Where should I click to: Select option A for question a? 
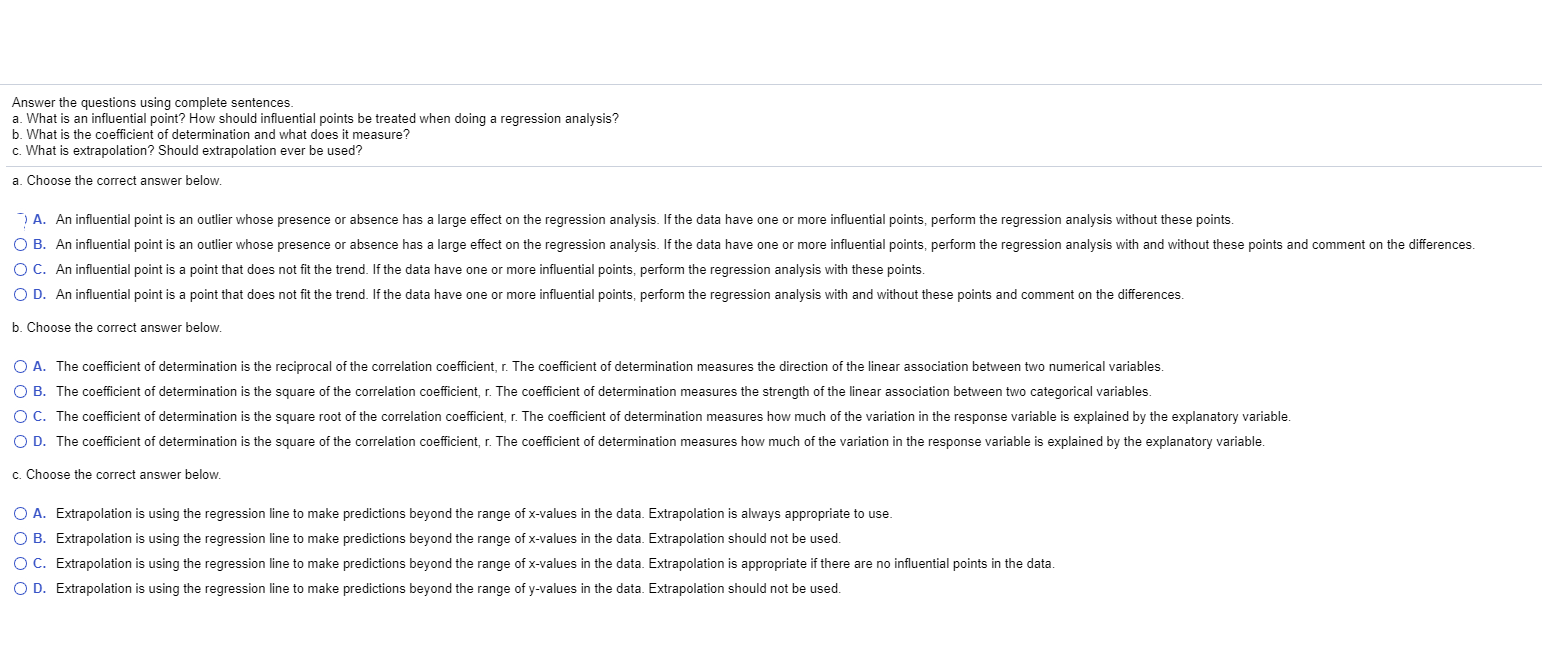[20, 219]
